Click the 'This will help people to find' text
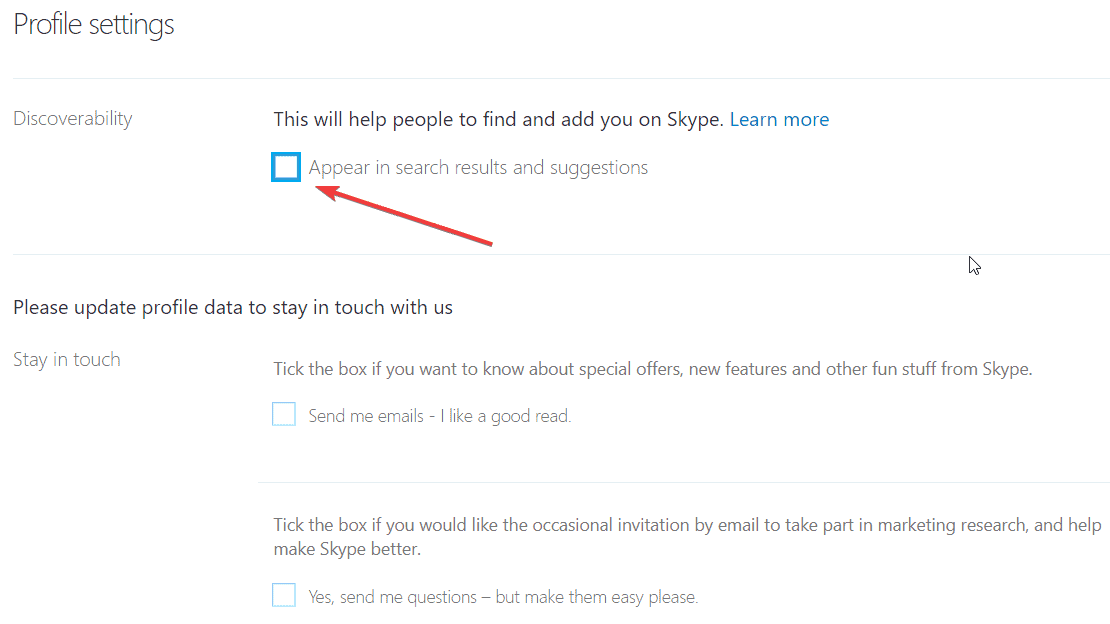Viewport: 1110px width, 624px height. click(400, 119)
